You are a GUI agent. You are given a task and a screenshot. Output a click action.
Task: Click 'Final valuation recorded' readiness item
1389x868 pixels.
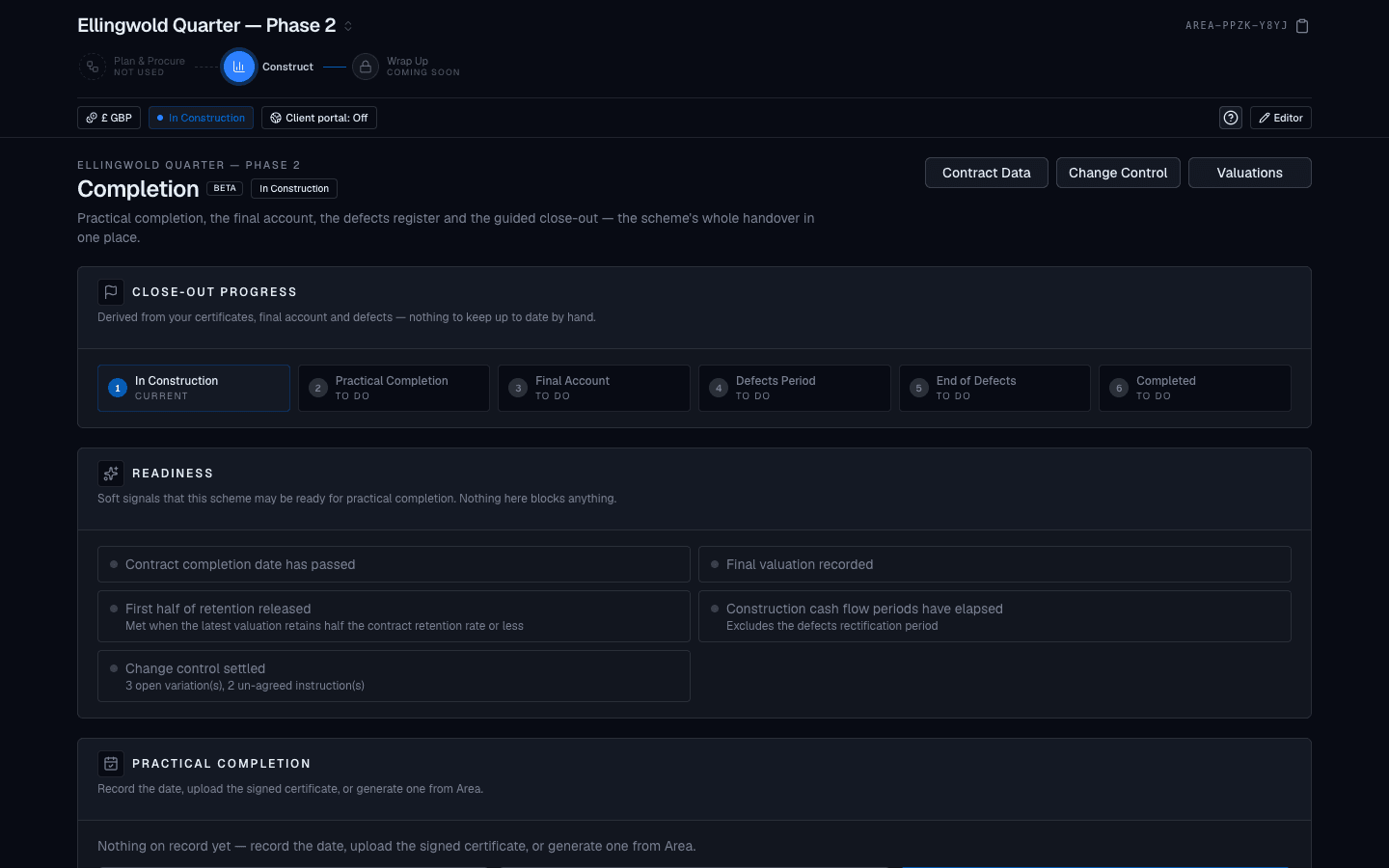(x=994, y=564)
